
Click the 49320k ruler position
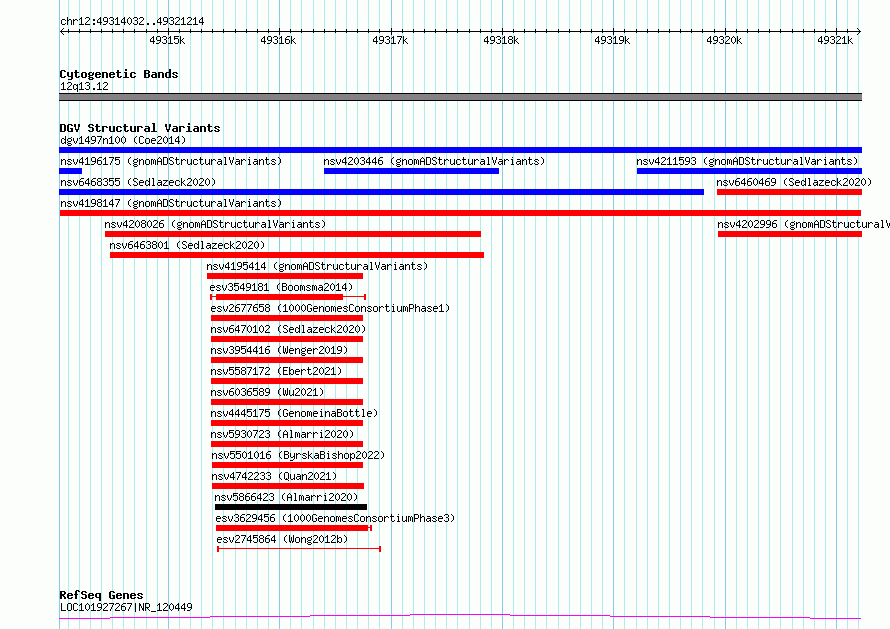click(x=724, y=40)
